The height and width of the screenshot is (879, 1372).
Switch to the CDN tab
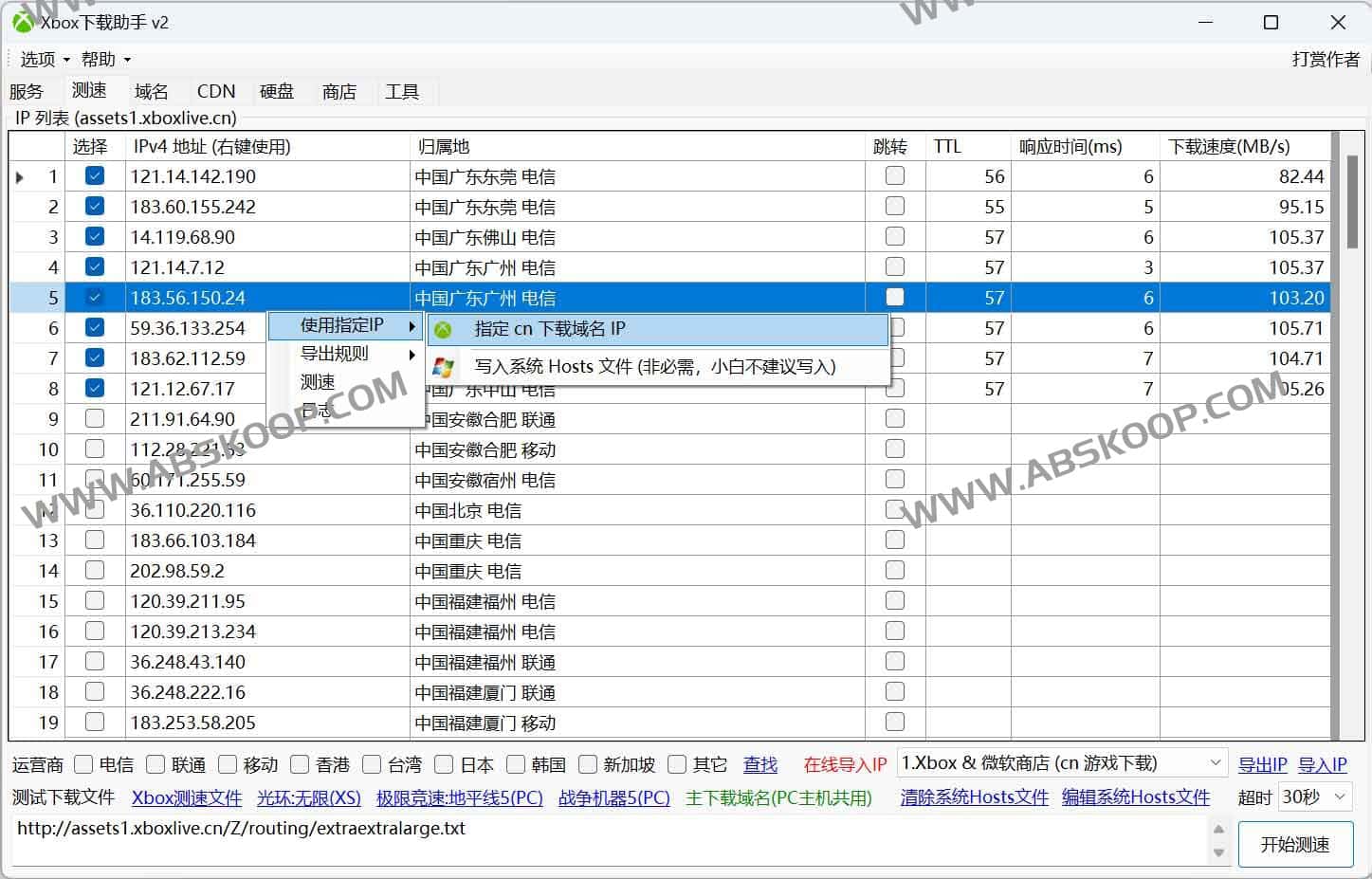point(215,91)
